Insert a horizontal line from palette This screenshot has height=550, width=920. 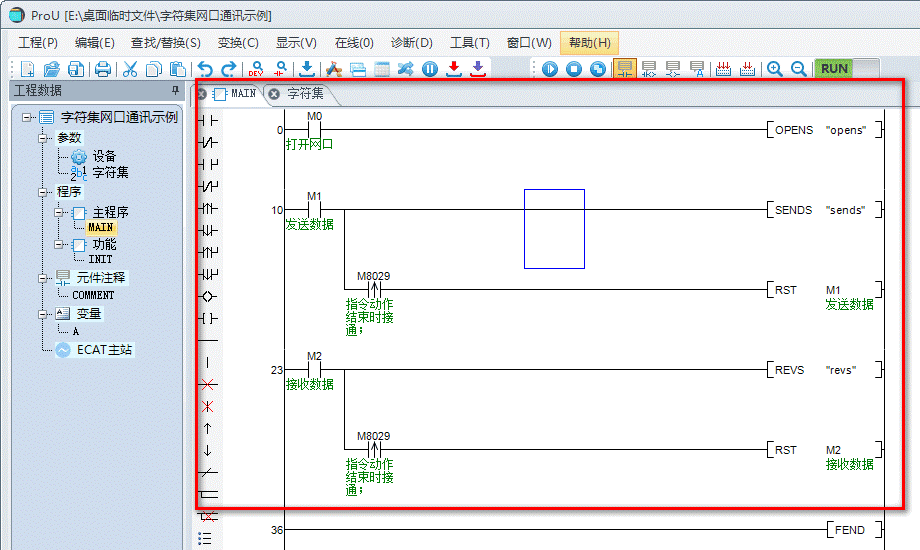click(208, 340)
